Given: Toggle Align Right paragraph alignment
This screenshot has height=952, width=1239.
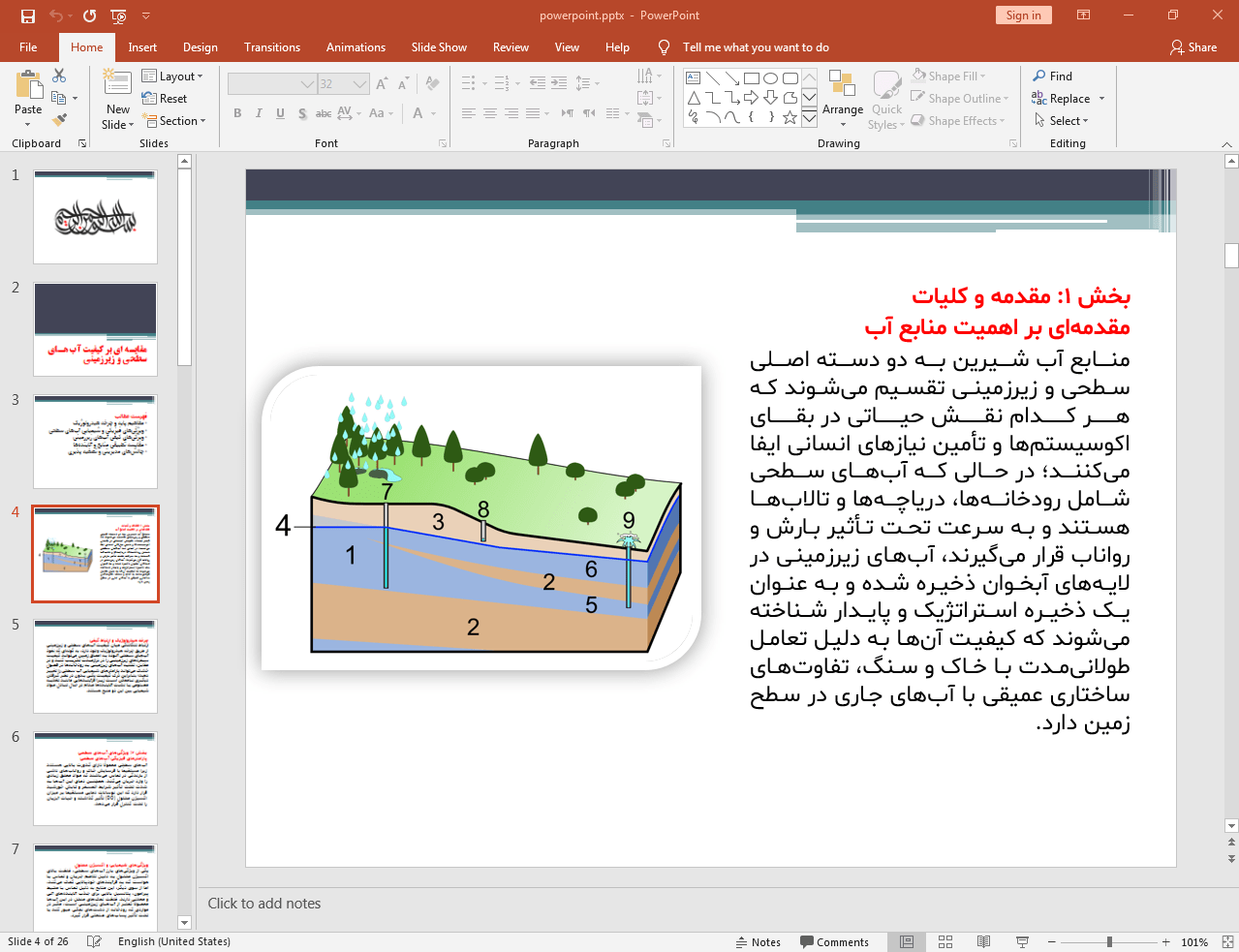Looking at the screenshot, I should (511, 113).
